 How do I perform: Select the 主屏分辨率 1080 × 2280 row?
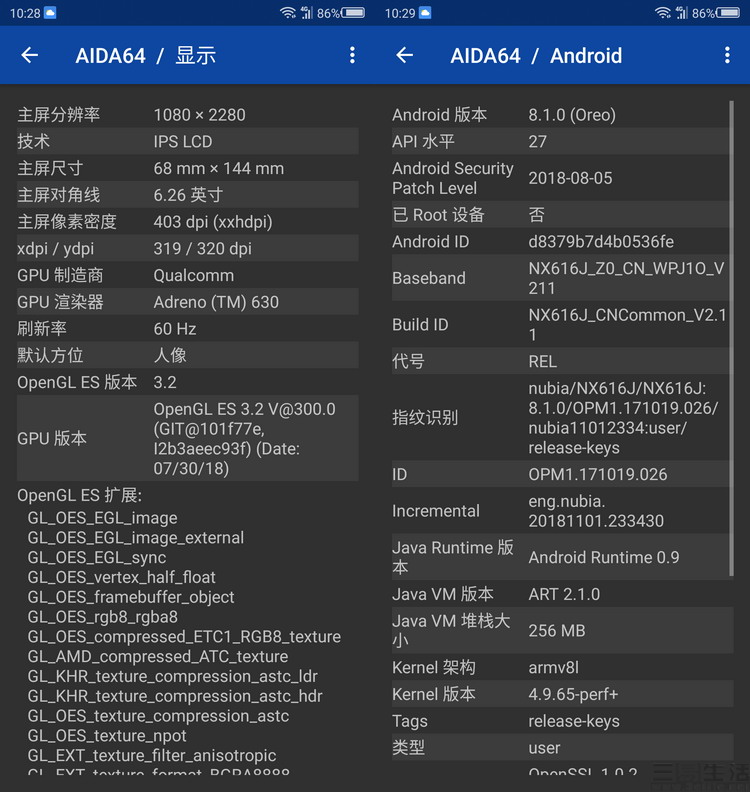(x=187, y=115)
